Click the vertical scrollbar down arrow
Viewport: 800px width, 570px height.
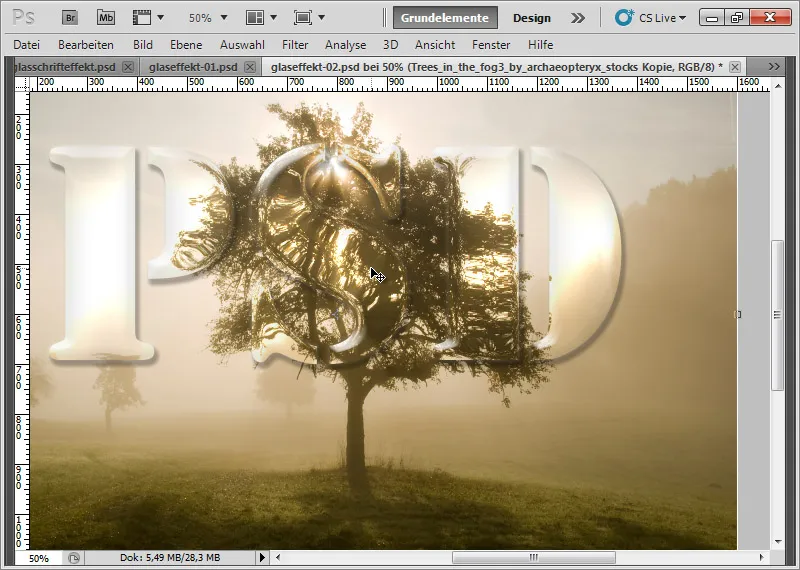coord(778,541)
